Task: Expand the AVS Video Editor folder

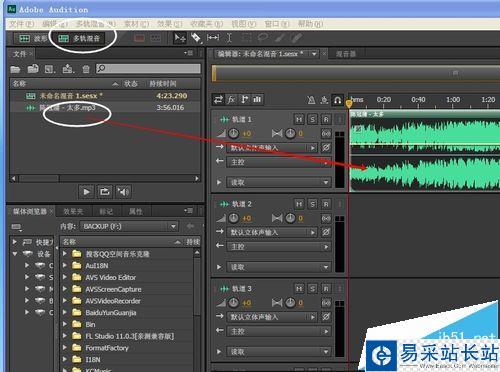Action: point(65,277)
